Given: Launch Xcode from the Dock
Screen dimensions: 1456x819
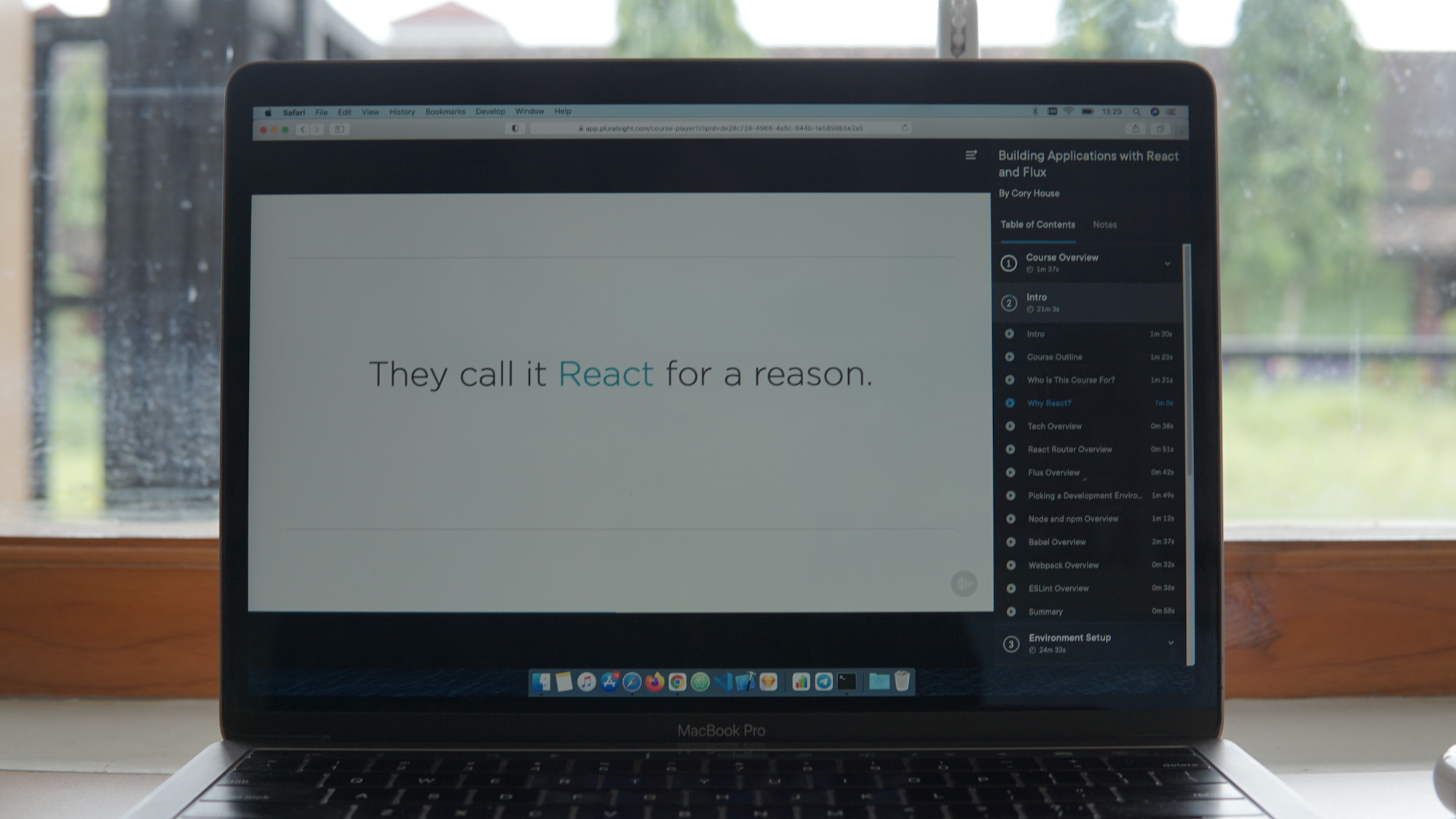Looking at the screenshot, I should point(745,681).
